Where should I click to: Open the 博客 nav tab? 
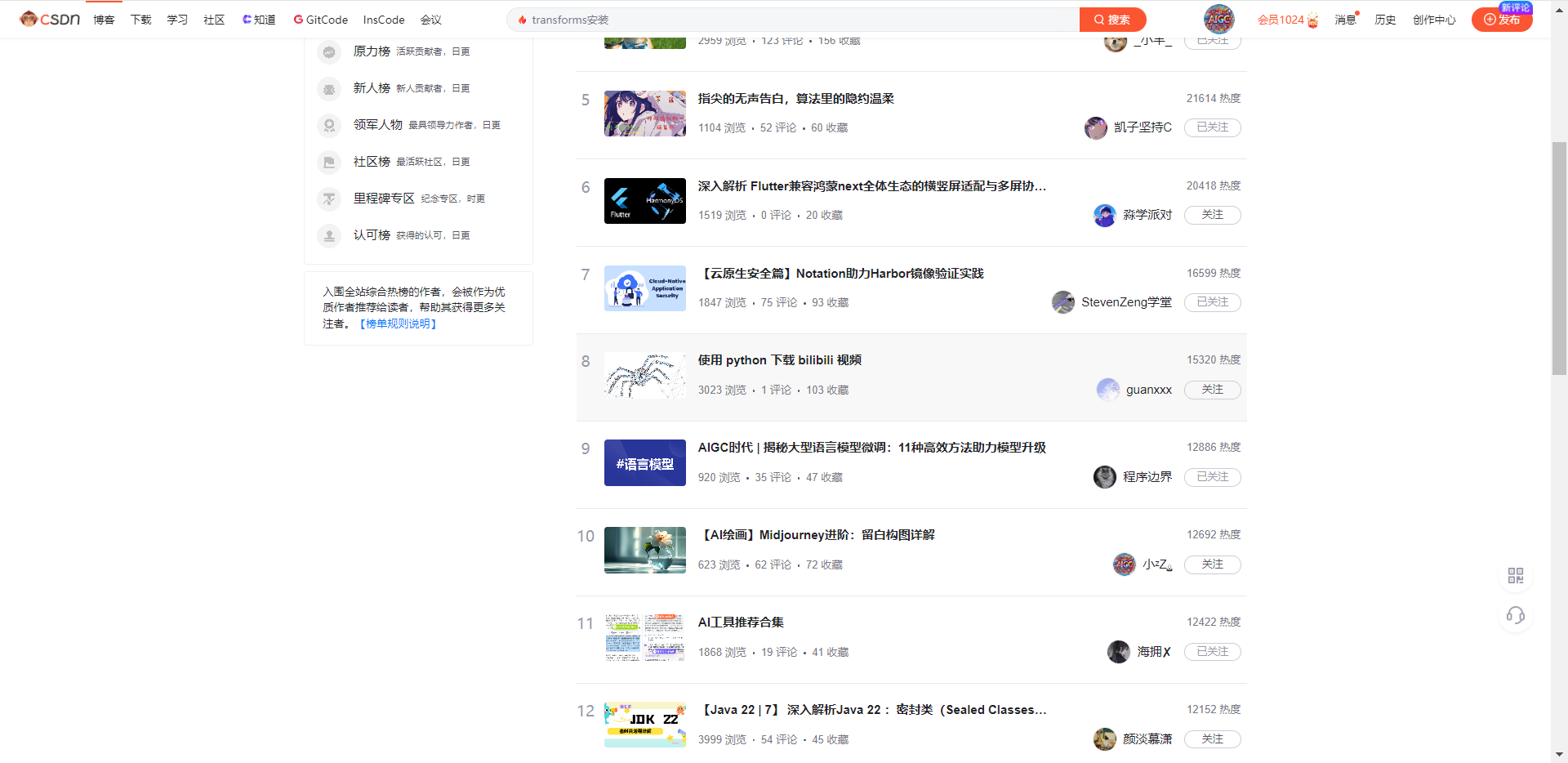(x=104, y=20)
